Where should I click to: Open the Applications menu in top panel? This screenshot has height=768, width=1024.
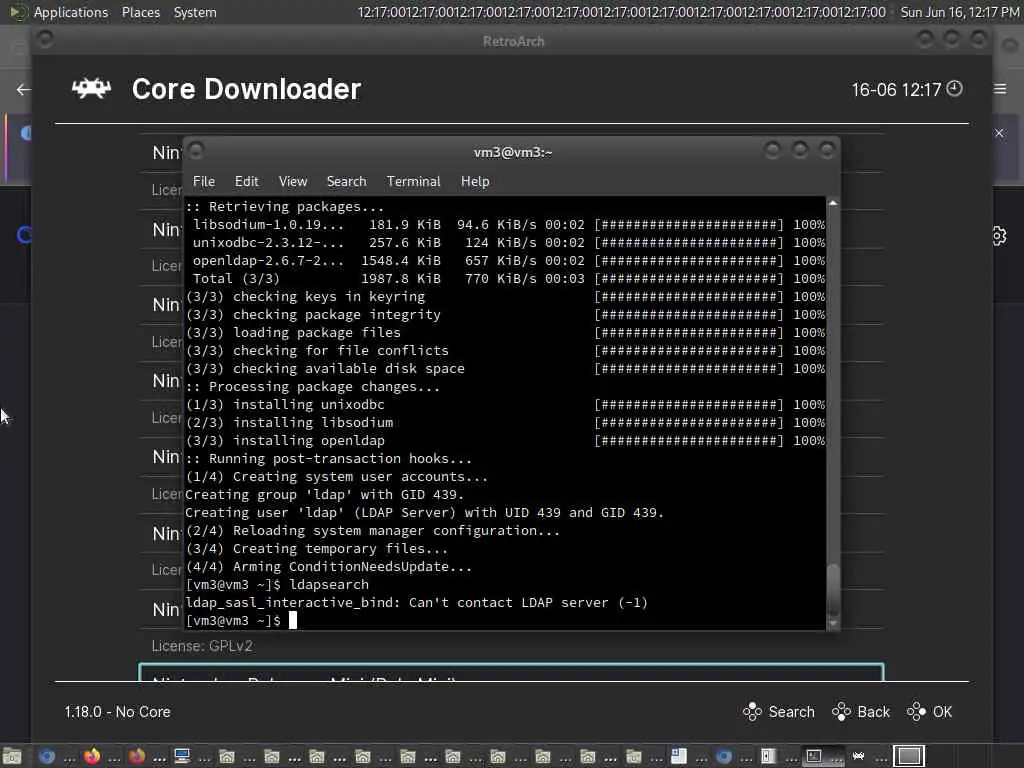coord(71,12)
